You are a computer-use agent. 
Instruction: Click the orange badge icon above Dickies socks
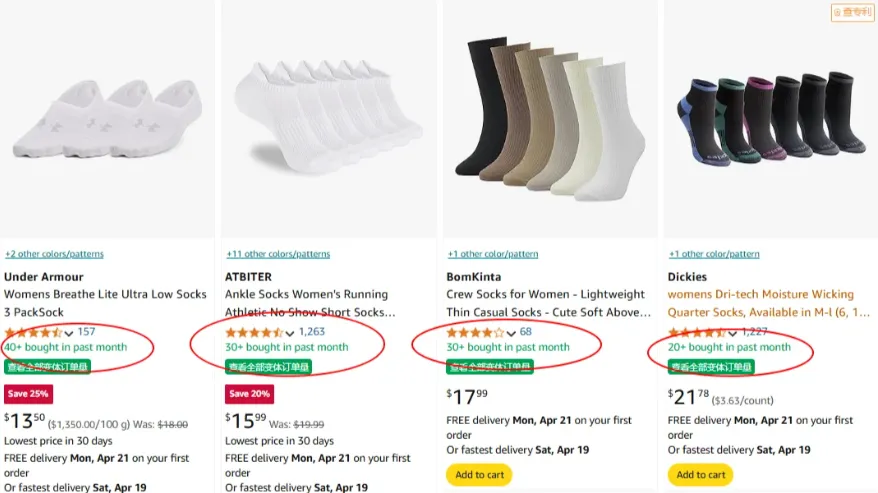click(852, 12)
